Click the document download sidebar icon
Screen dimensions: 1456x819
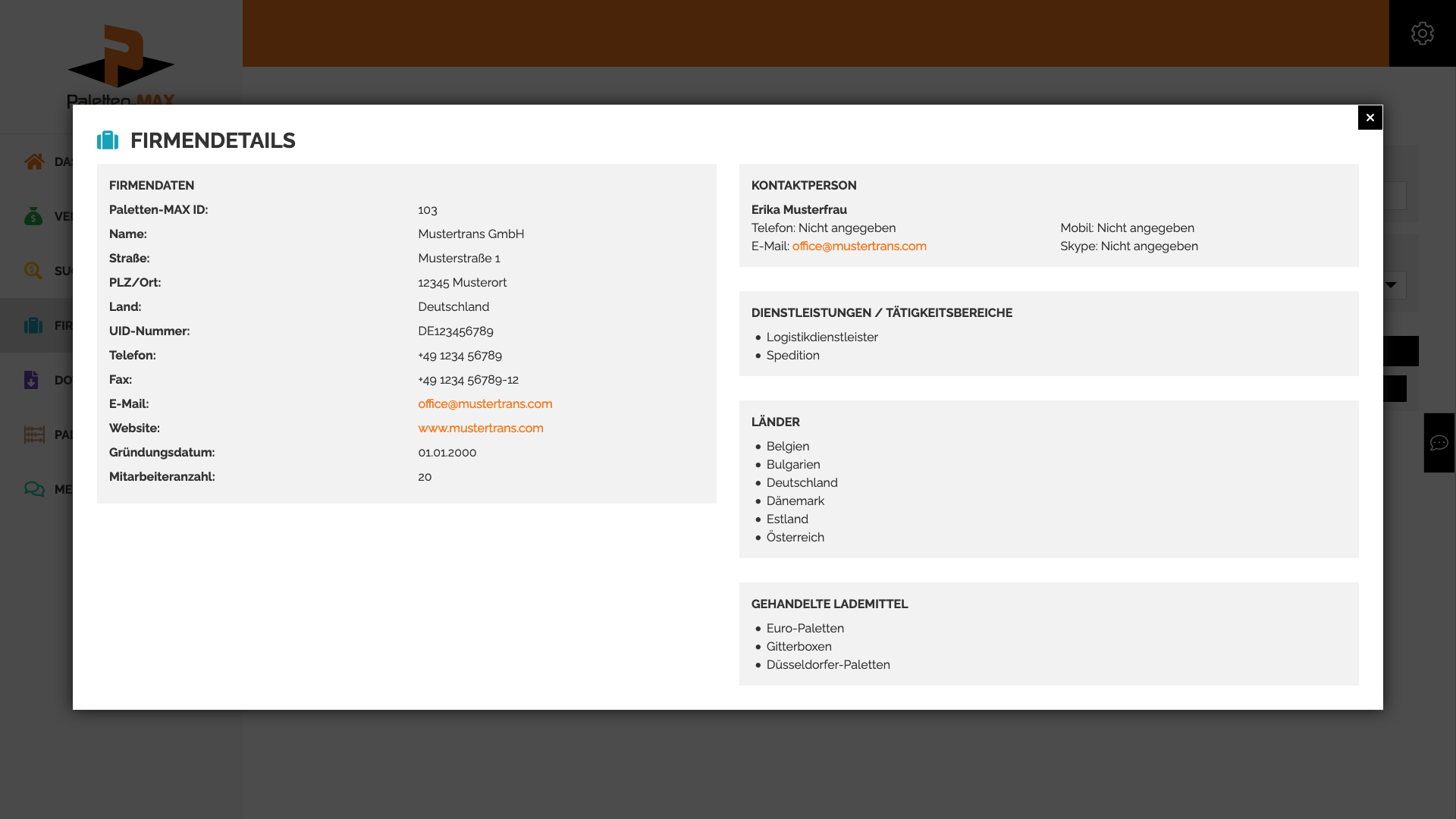coord(31,380)
